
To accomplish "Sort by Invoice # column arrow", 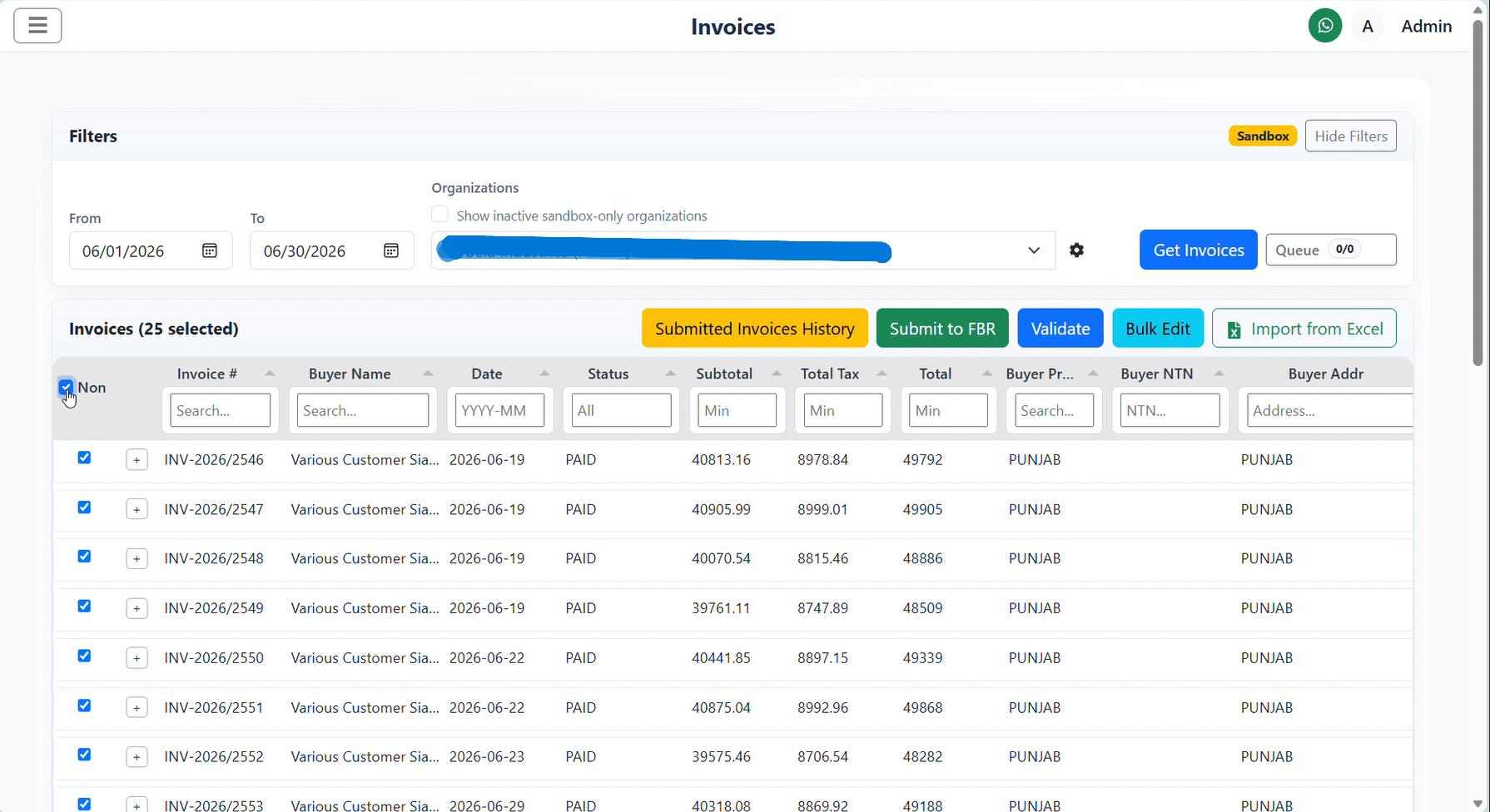I will click(270, 374).
